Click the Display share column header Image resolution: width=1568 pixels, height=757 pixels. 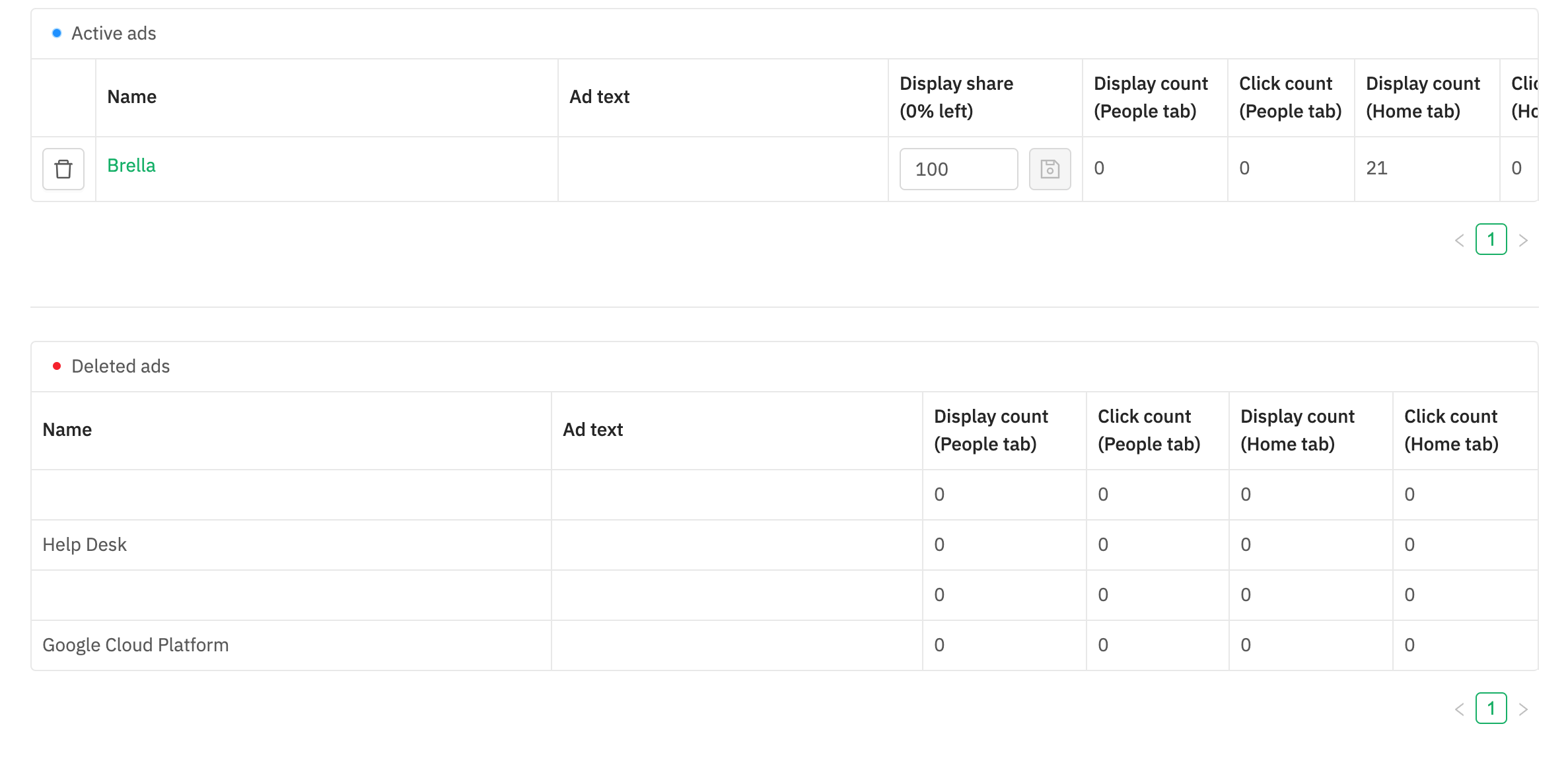(956, 97)
